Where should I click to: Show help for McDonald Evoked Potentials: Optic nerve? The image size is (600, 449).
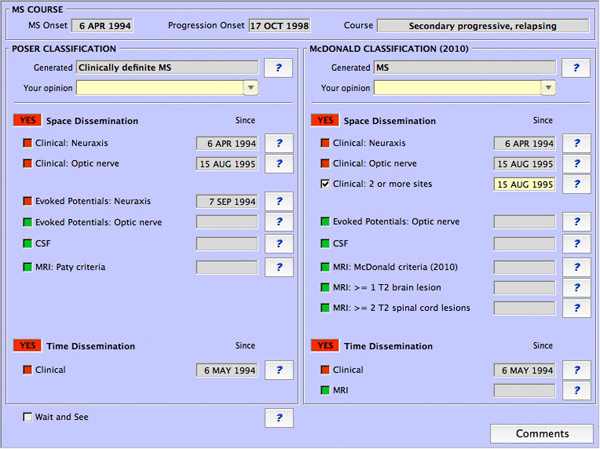coord(577,222)
